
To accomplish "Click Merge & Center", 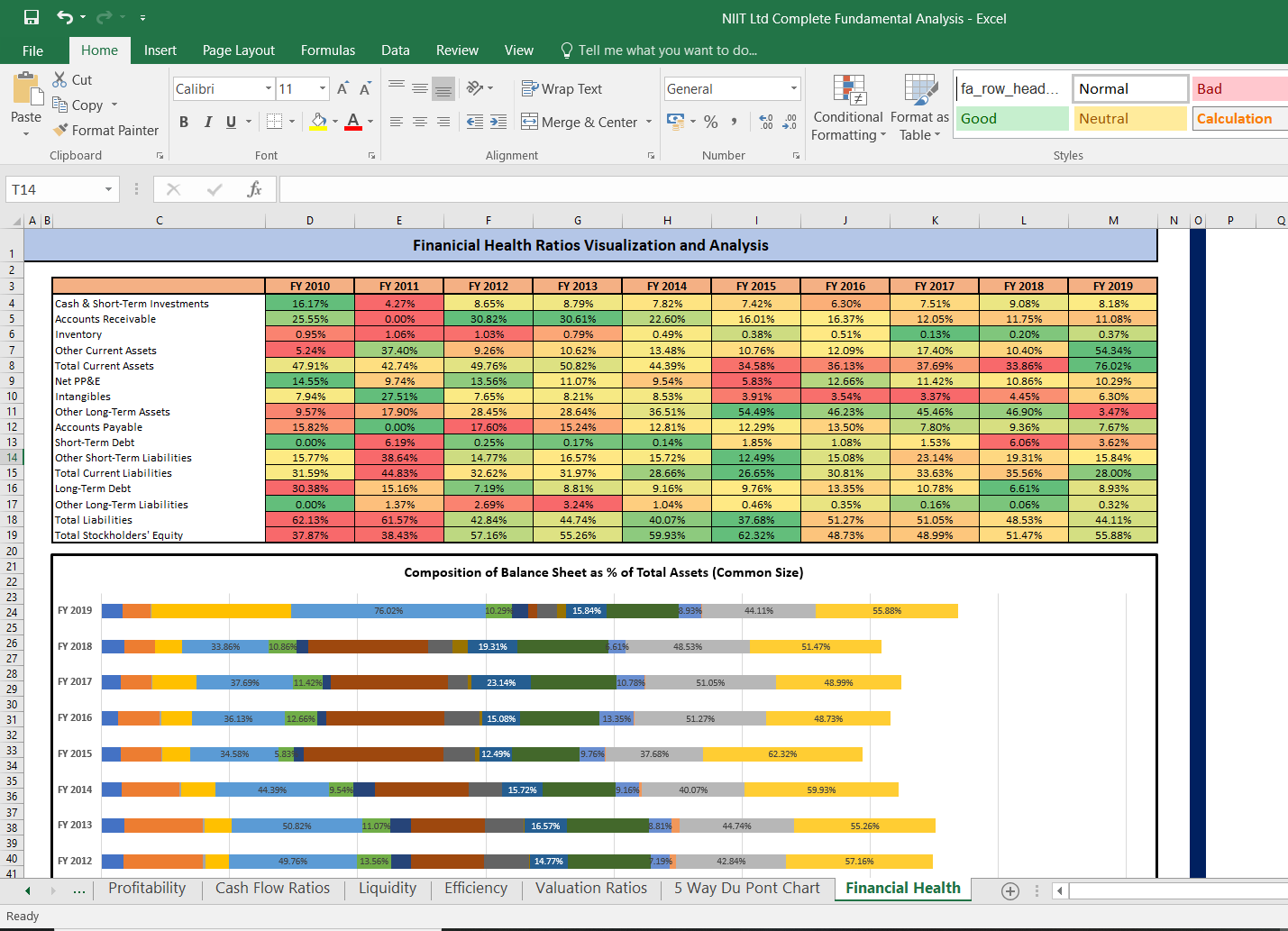I will pos(580,122).
